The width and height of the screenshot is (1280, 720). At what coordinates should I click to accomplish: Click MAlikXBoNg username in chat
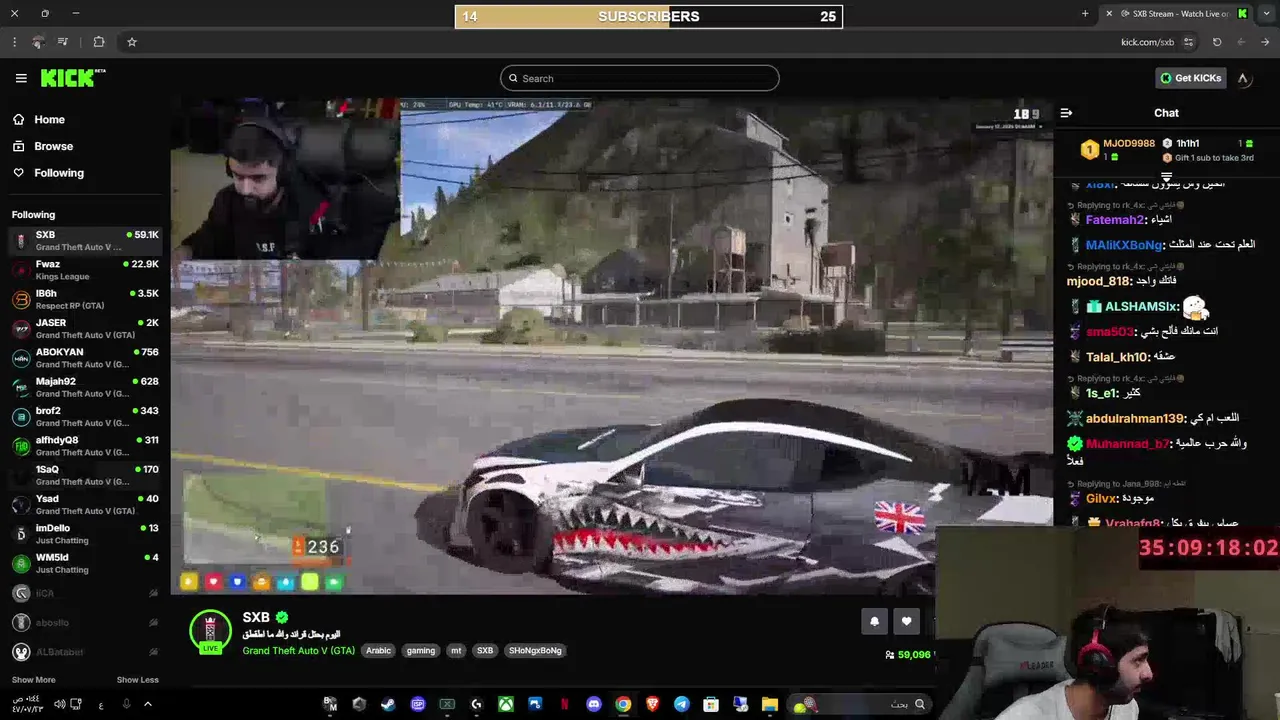coord(1124,245)
